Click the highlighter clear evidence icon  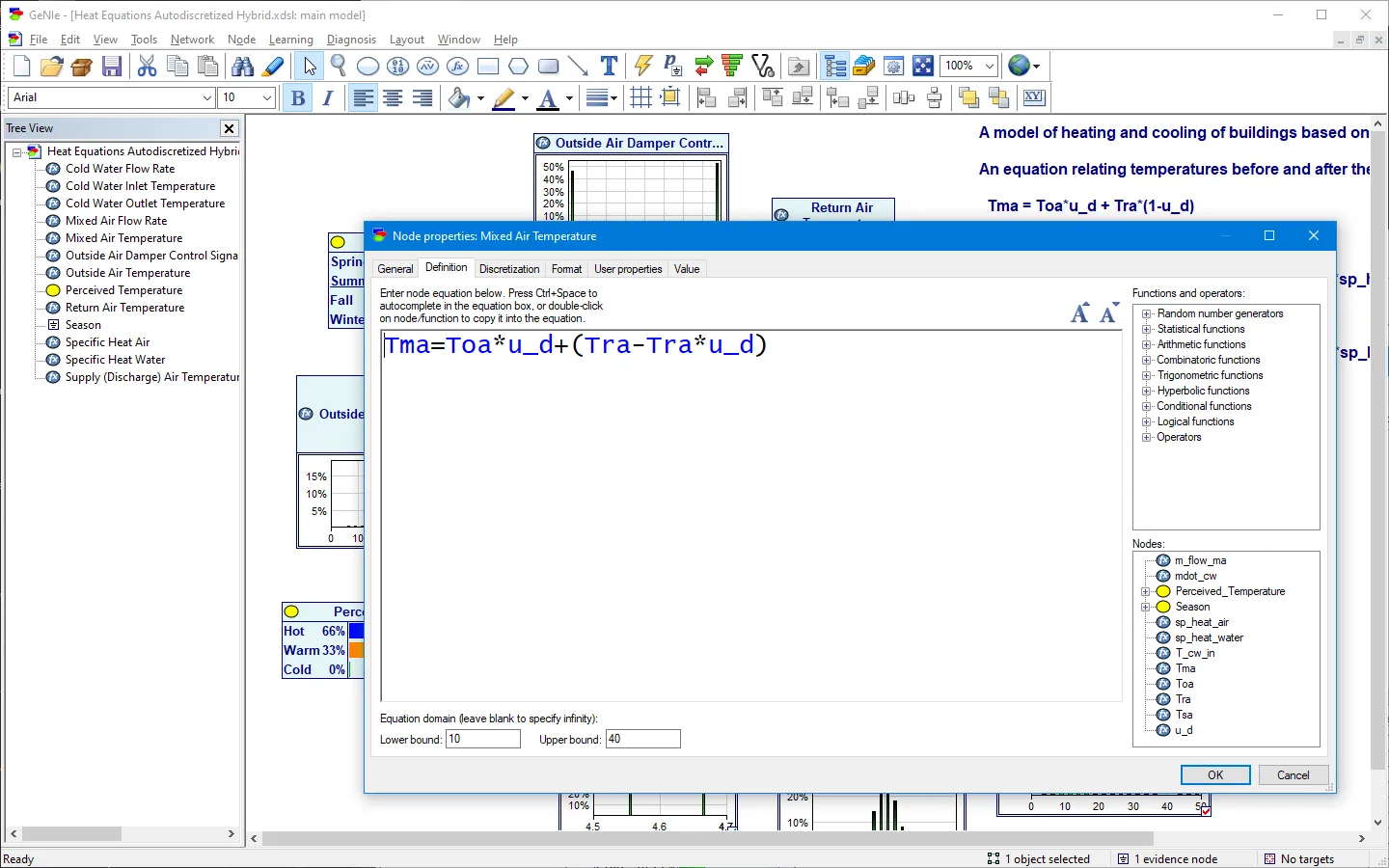(273, 67)
